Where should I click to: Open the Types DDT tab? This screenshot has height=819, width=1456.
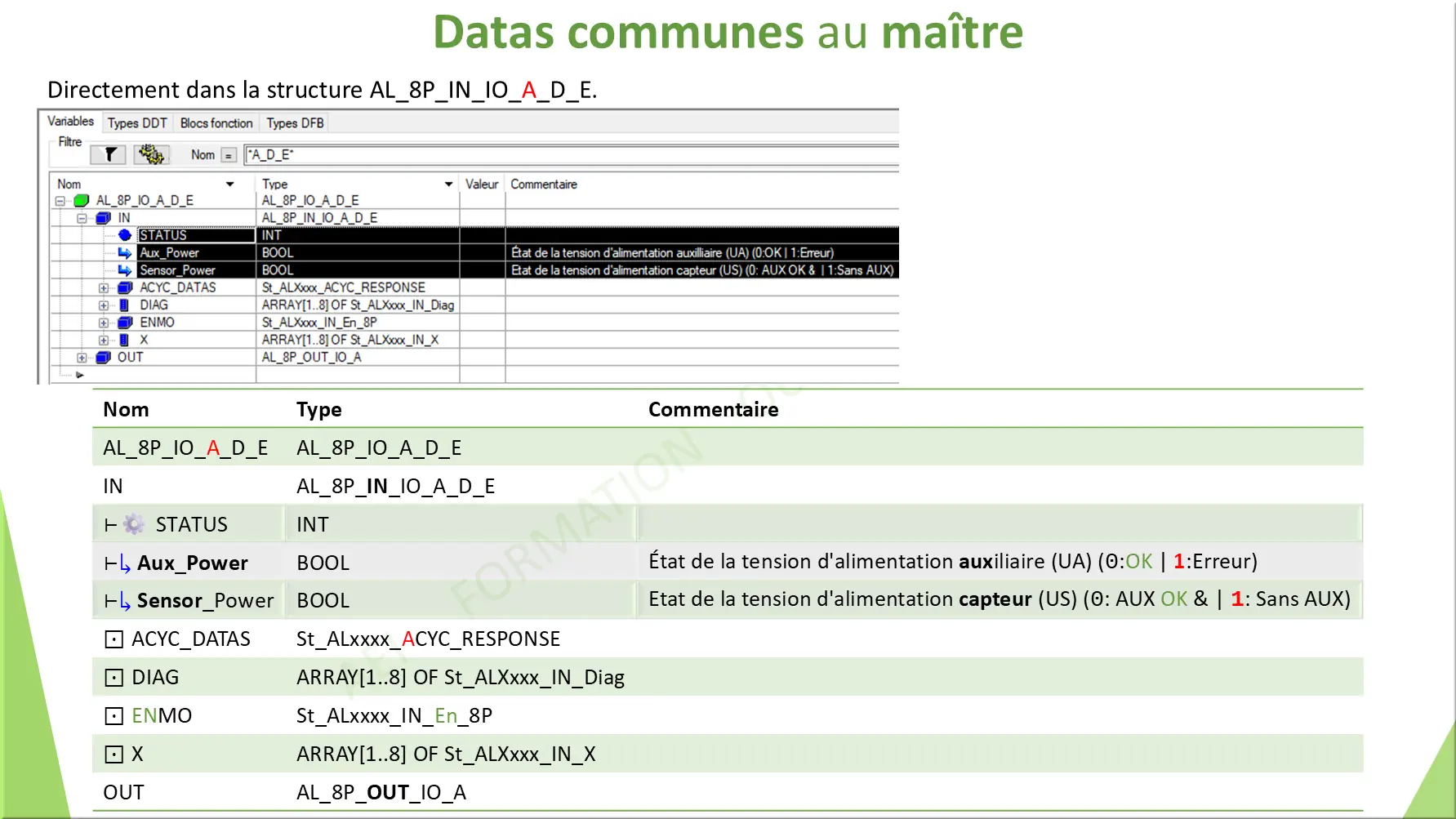click(137, 123)
